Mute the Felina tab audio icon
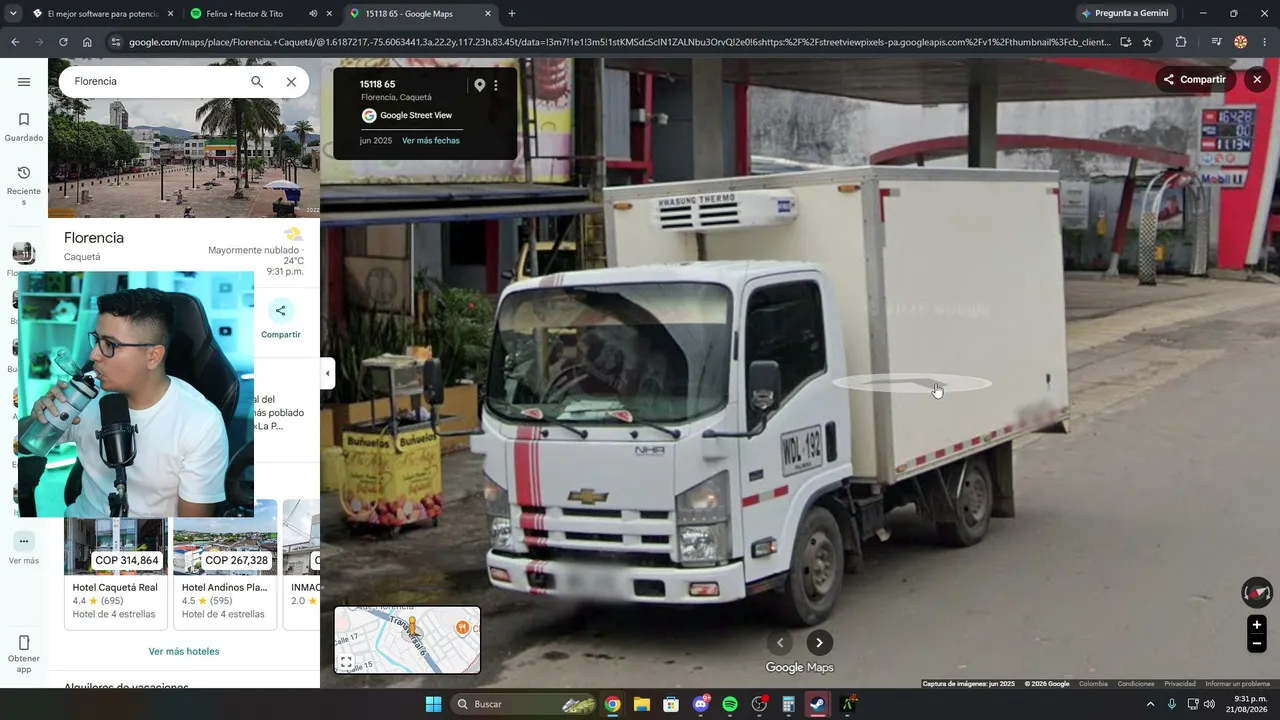Screen dimensions: 1280x720 point(313,14)
